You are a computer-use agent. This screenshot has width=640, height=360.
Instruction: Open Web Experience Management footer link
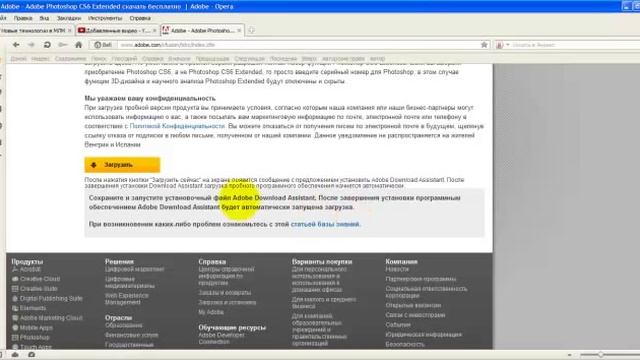point(127,299)
